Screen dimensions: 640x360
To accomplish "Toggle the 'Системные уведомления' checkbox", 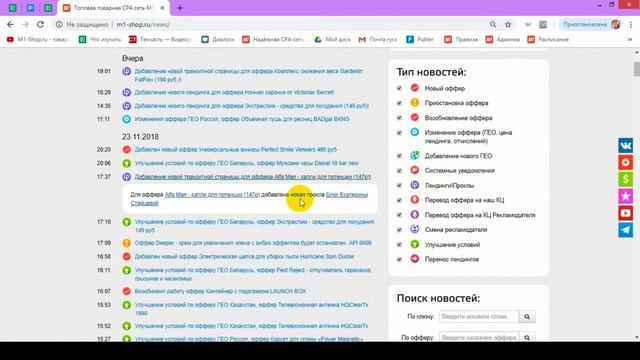I will 399,171.
